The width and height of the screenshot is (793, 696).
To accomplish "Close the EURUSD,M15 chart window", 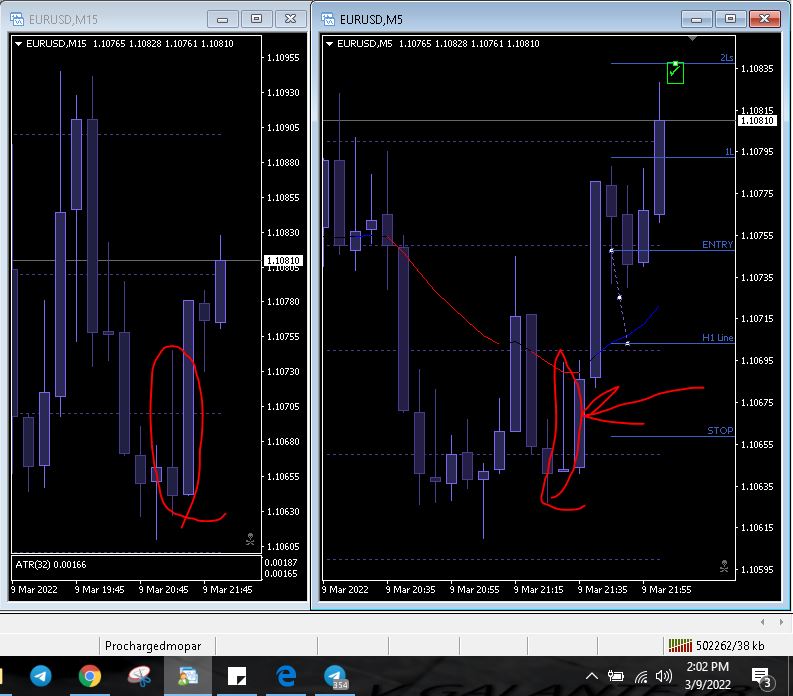I will coord(290,19).
